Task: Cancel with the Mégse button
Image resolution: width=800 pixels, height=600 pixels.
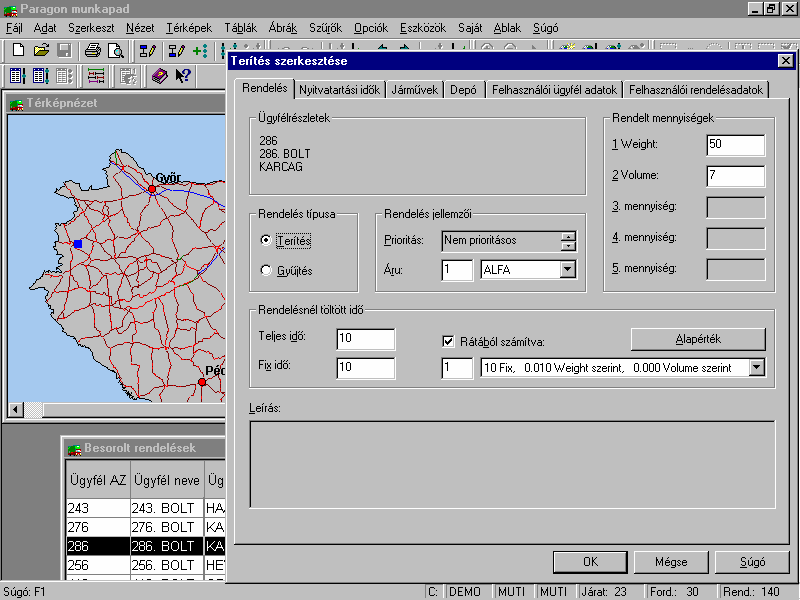Action: (x=671, y=562)
